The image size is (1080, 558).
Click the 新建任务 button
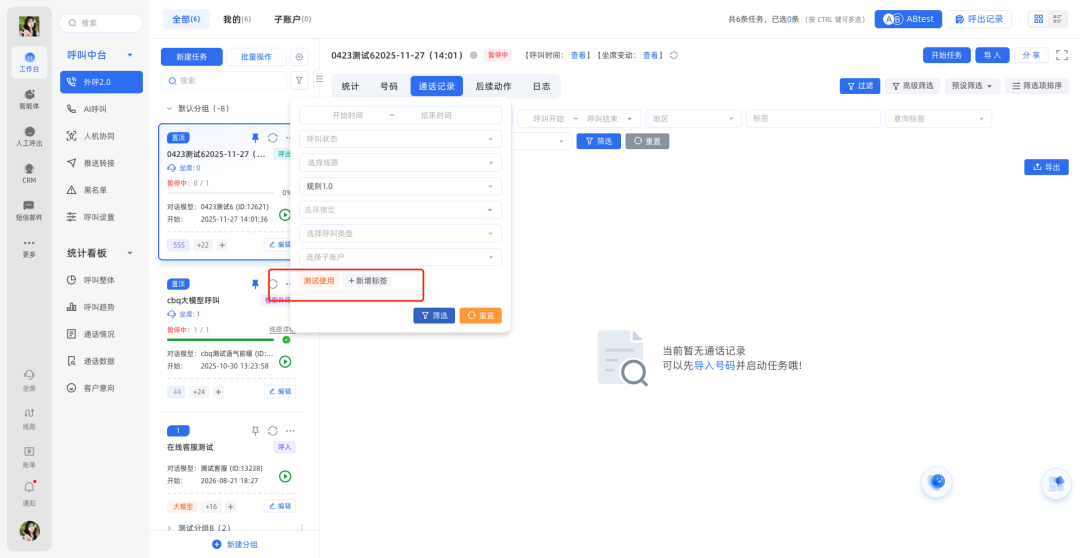(x=191, y=57)
